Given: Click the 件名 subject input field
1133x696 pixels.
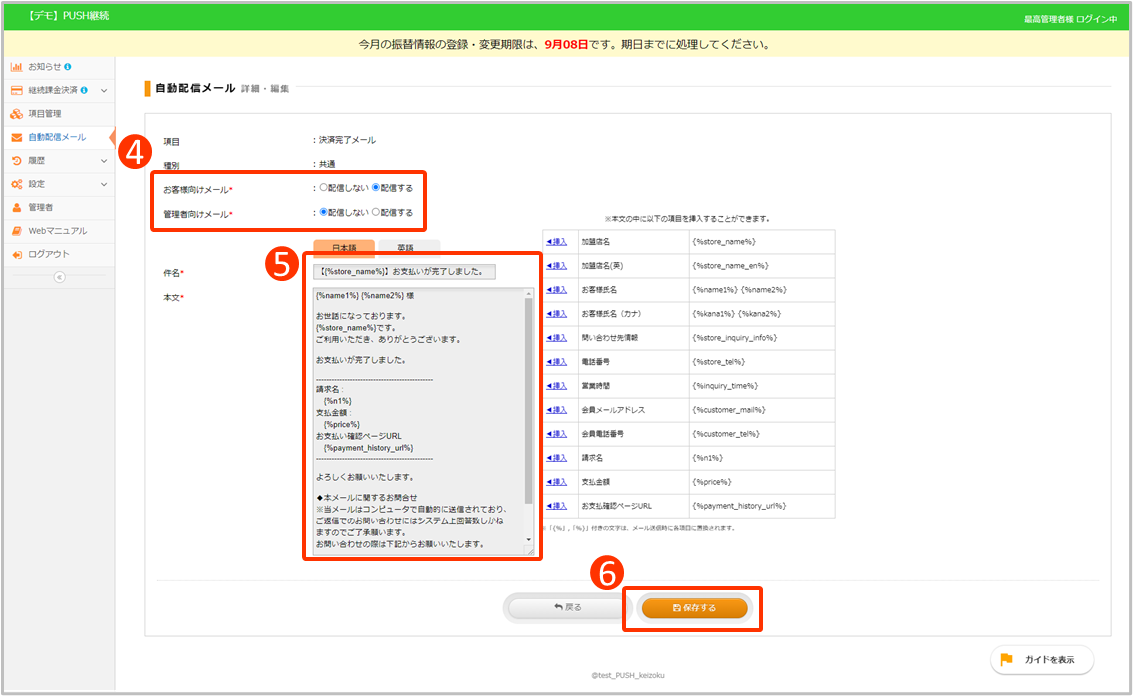Looking at the screenshot, I should [404, 271].
